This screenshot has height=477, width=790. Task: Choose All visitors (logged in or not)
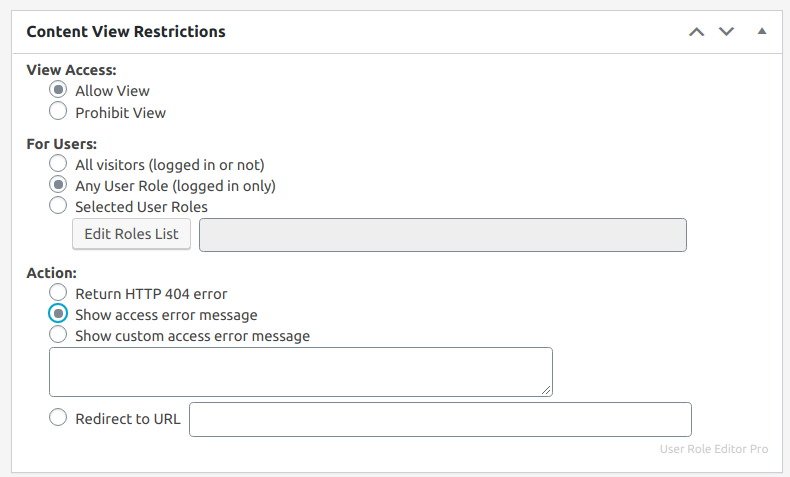(58, 163)
